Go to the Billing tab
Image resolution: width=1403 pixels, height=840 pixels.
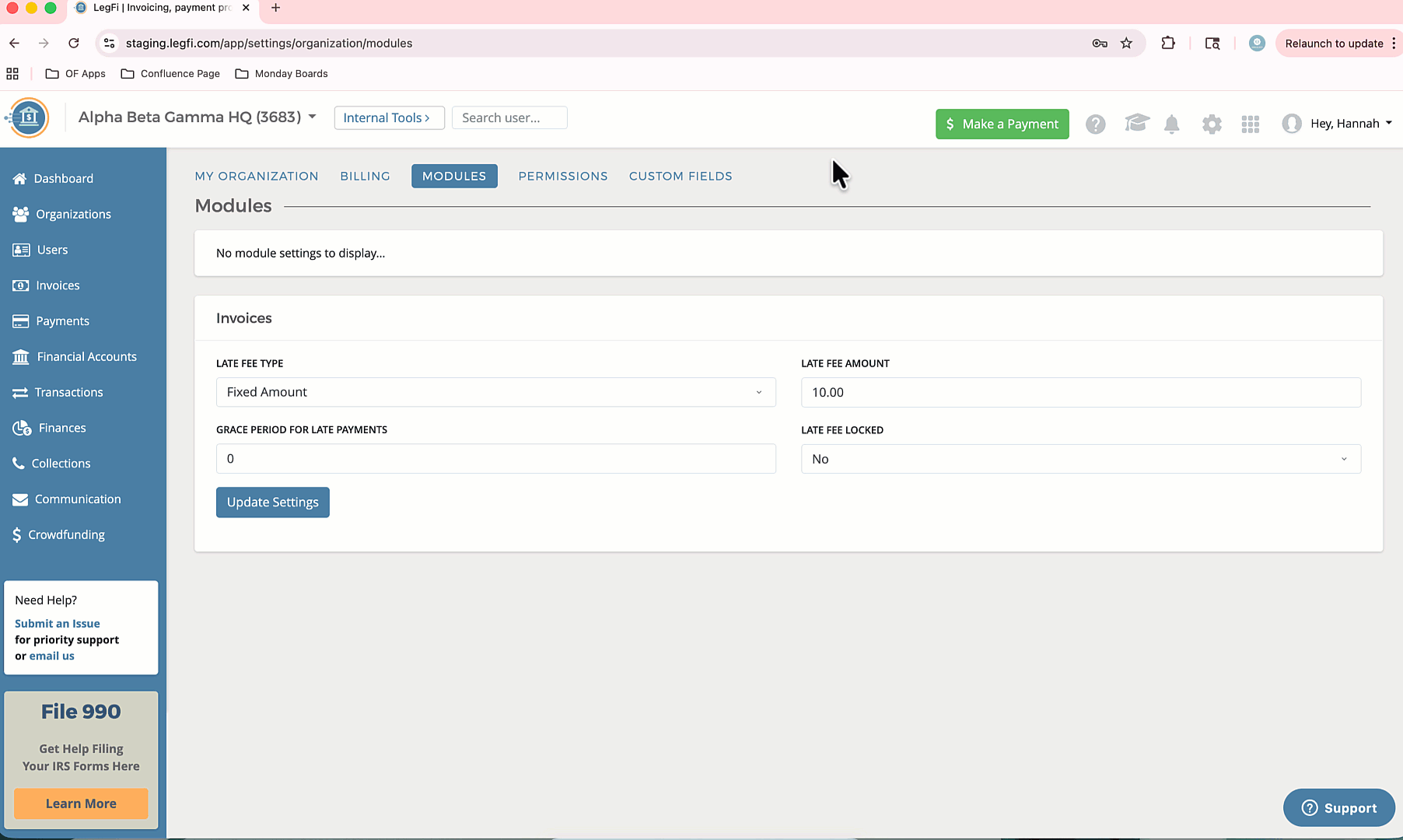365,177
